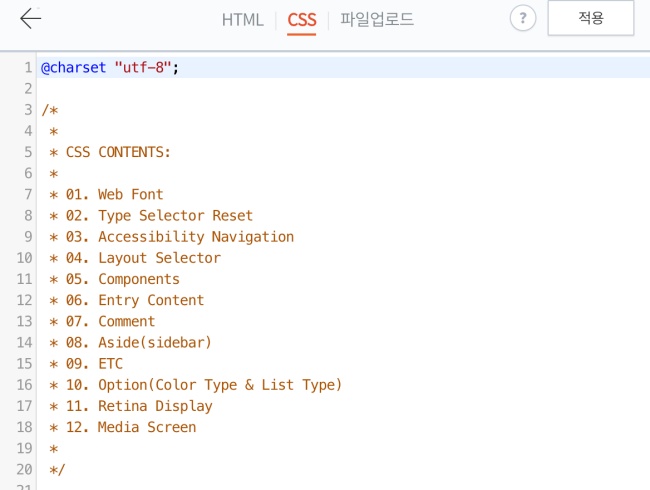This screenshot has width=650, height=490.
Task: Click "06. Entry Content" line
Action: [x=126, y=300]
